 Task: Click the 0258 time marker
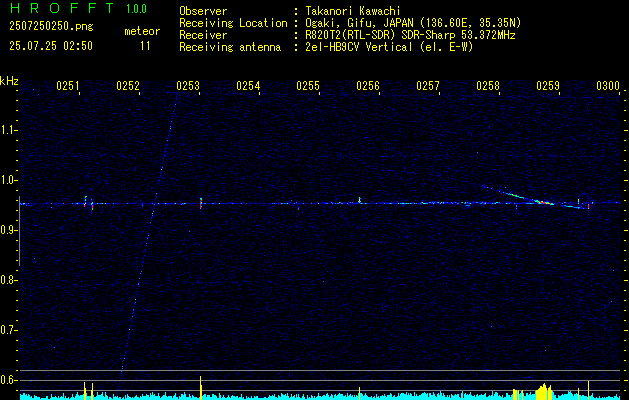tap(488, 86)
